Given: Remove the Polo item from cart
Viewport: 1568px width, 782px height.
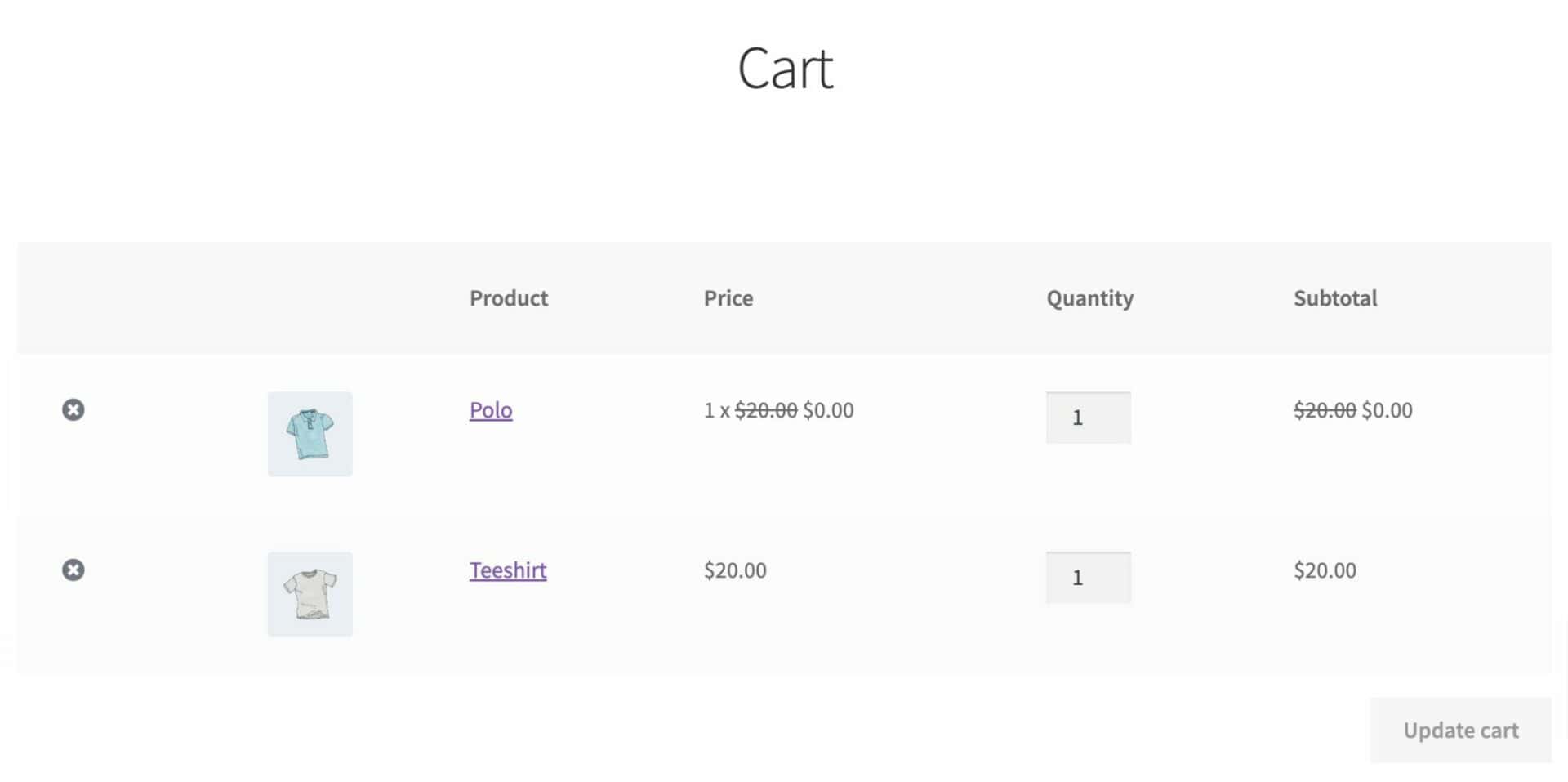Looking at the screenshot, I should pos(73,409).
